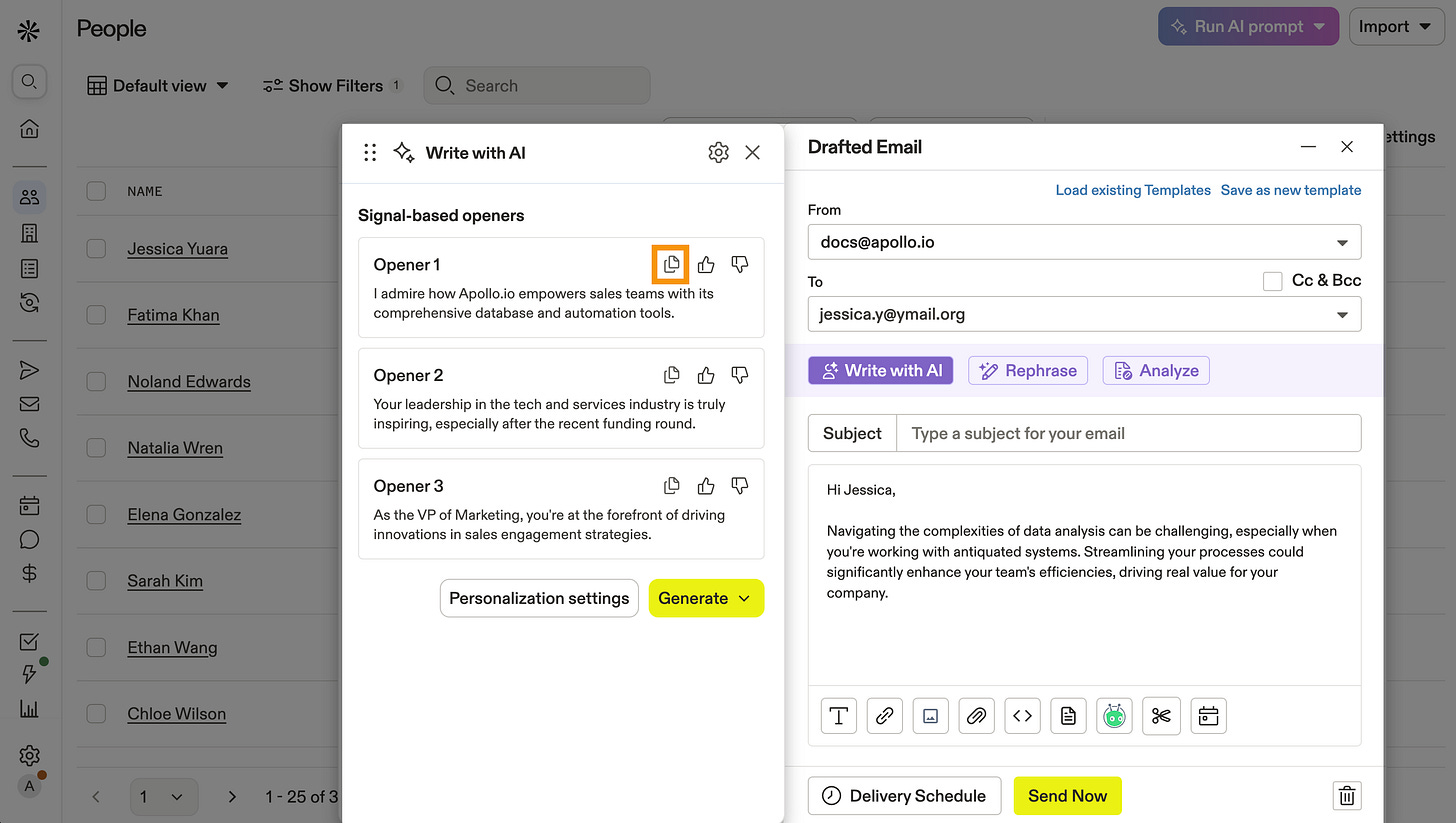Open the To recipient dropdown

pyautogui.click(x=1084, y=314)
